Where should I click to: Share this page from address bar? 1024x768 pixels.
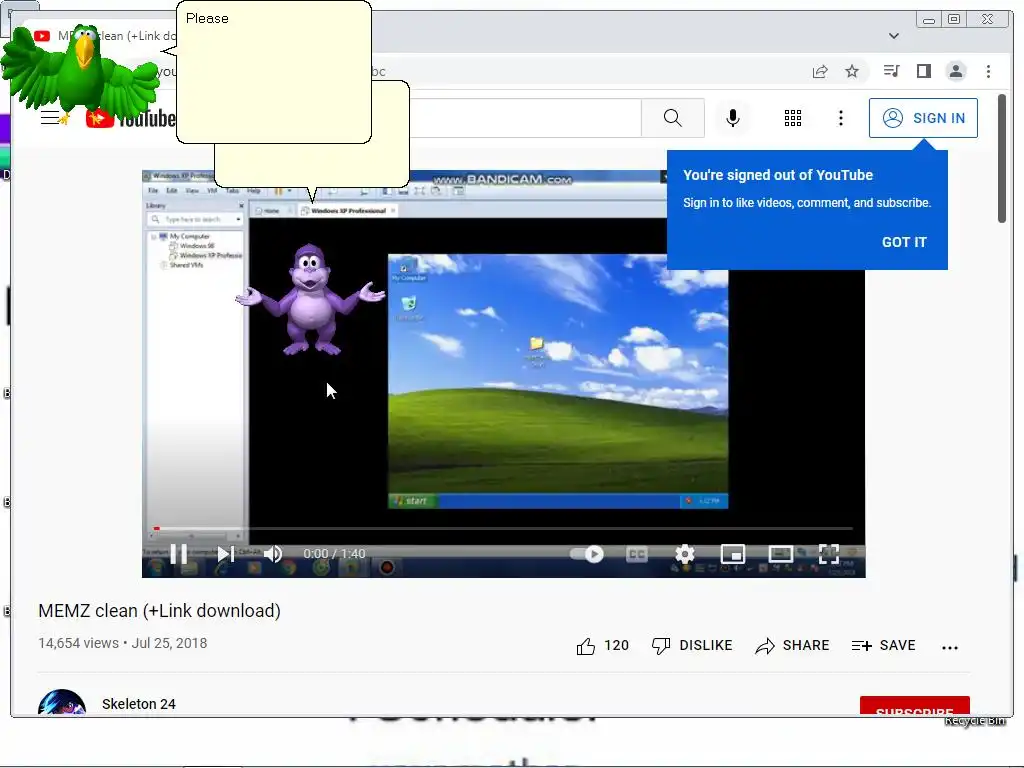click(x=820, y=71)
